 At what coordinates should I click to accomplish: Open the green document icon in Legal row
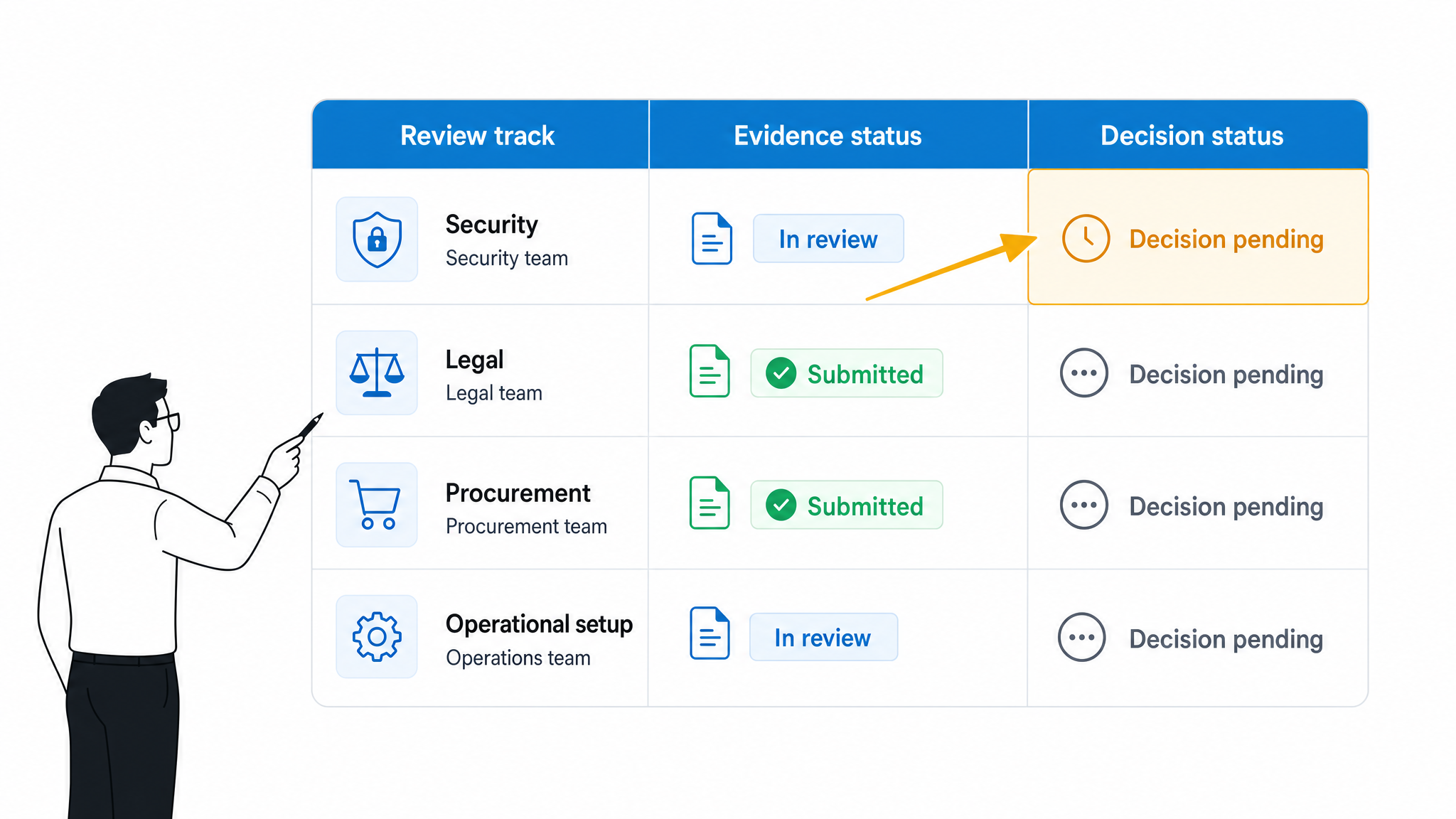click(x=710, y=371)
